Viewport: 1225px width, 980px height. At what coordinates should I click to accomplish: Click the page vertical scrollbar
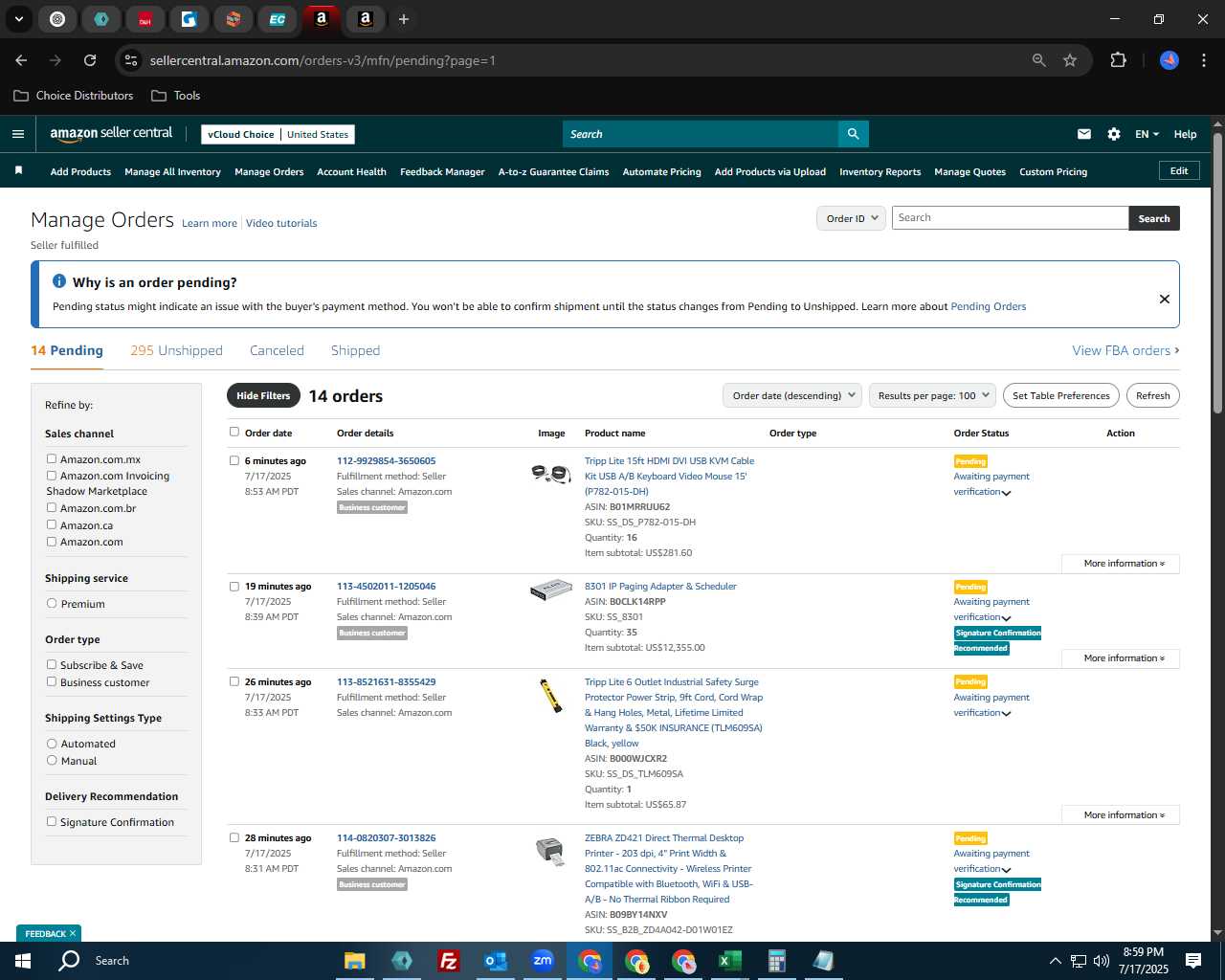[x=1217, y=273]
